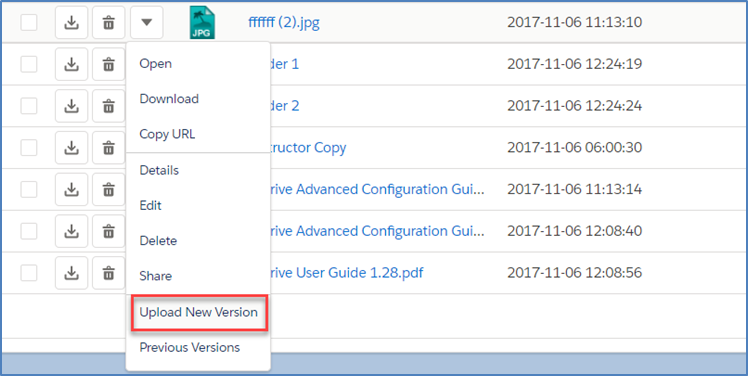Tick the checkbox for ffffff (2).jpg
748x376 pixels.
click(x=29, y=22)
